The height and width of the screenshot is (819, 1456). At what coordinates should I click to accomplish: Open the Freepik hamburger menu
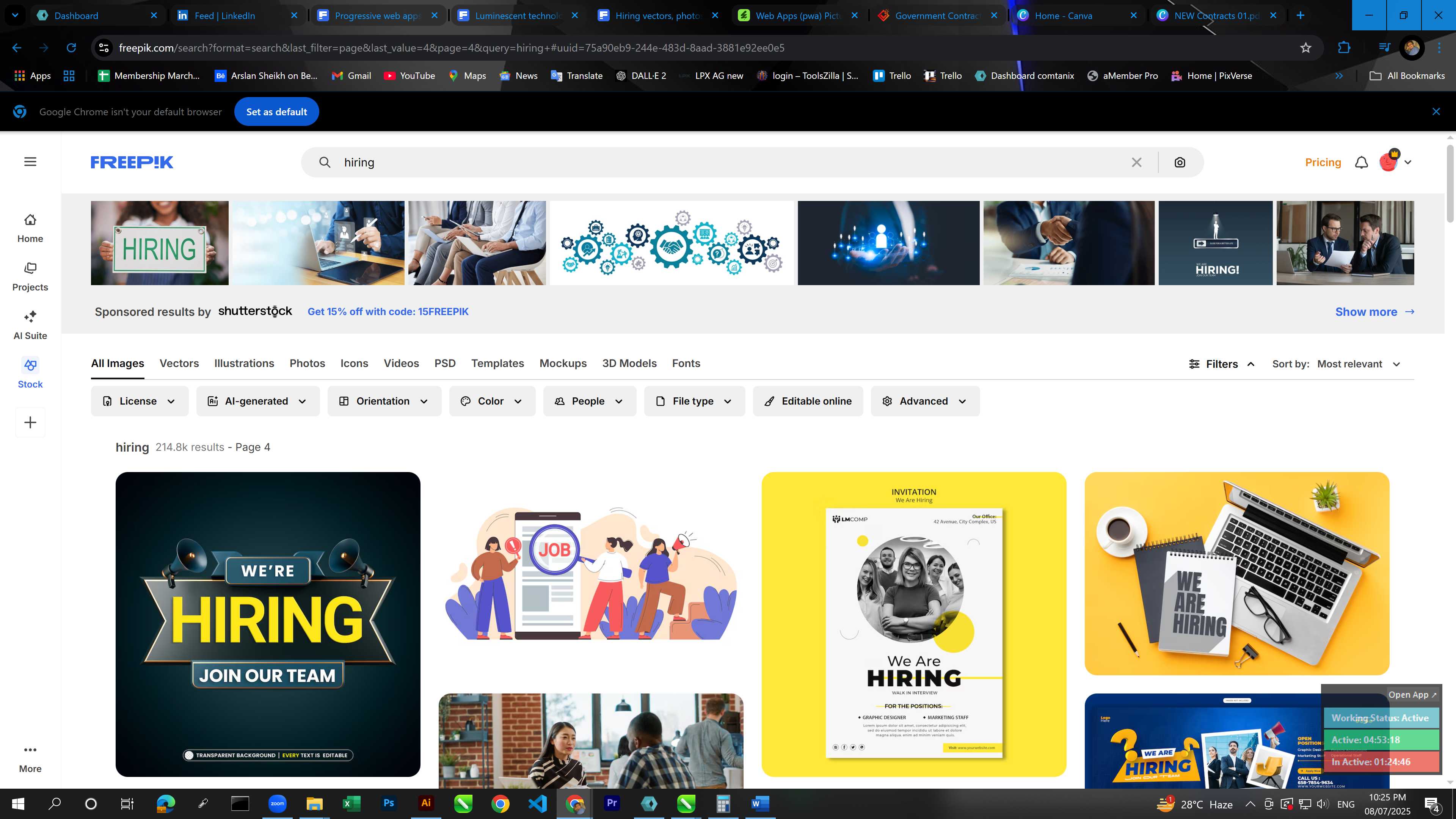[30, 162]
